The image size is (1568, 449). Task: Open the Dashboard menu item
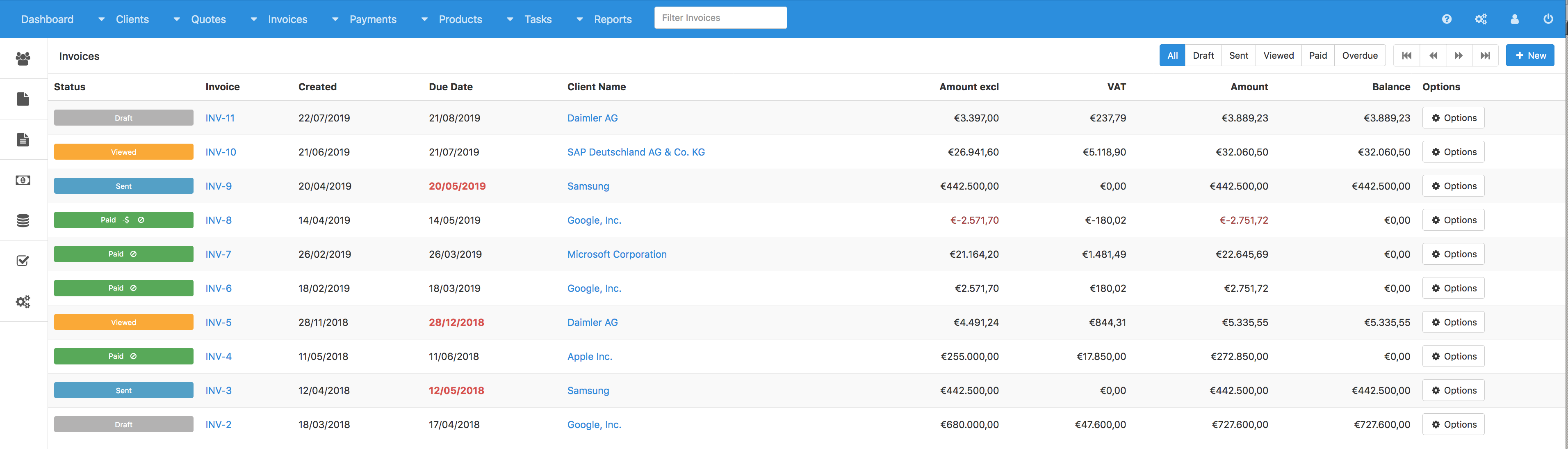click(x=47, y=20)
